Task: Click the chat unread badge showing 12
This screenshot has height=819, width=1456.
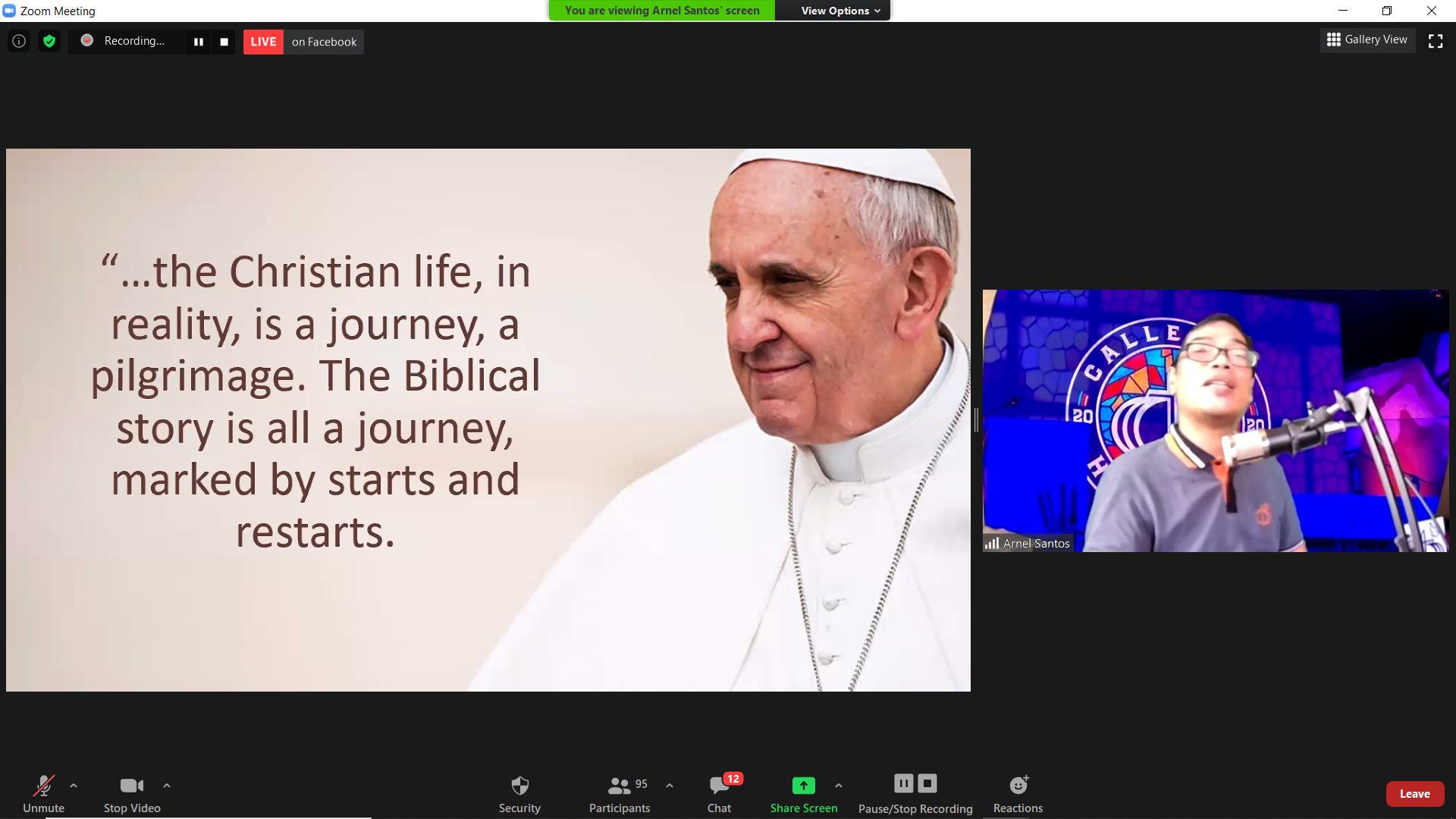Action: click(x=733, y=779)
